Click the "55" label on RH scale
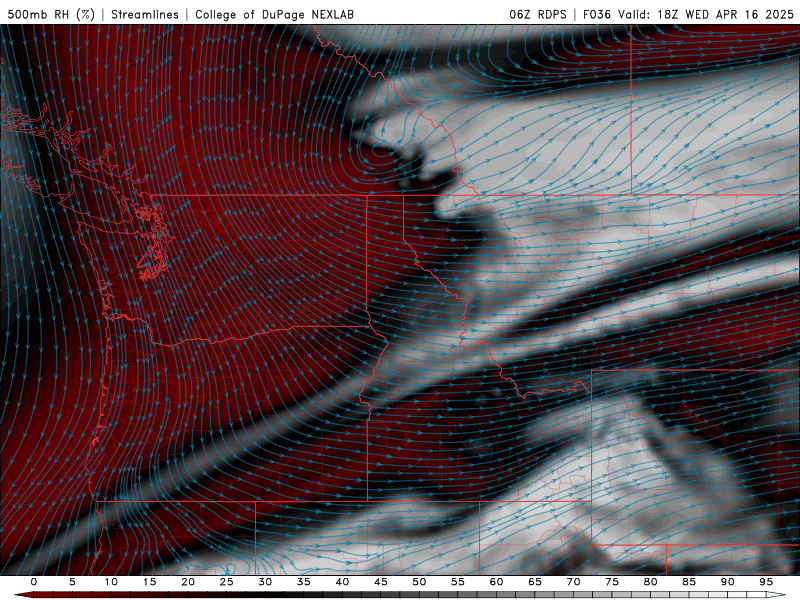The image size is (800, 600). [458, 582]
